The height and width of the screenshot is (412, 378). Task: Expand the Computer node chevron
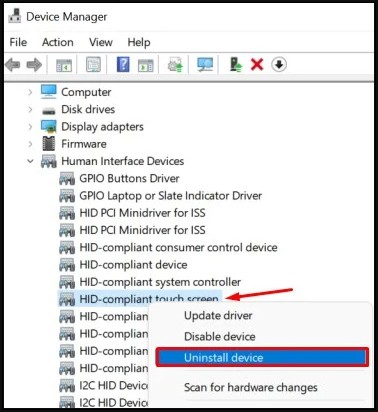tap(30, 92)
